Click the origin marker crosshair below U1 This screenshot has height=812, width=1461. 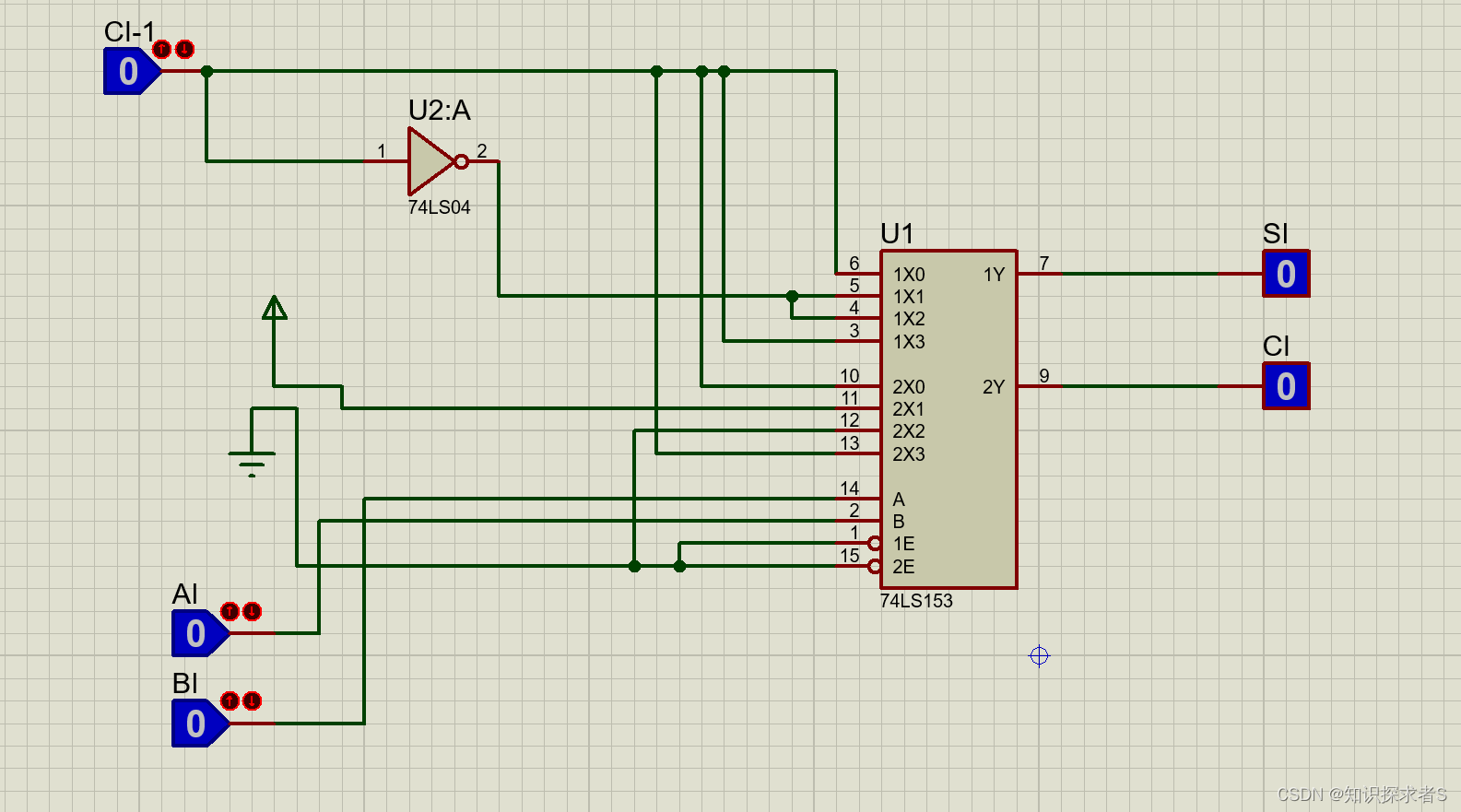[x=1039, y=655]
